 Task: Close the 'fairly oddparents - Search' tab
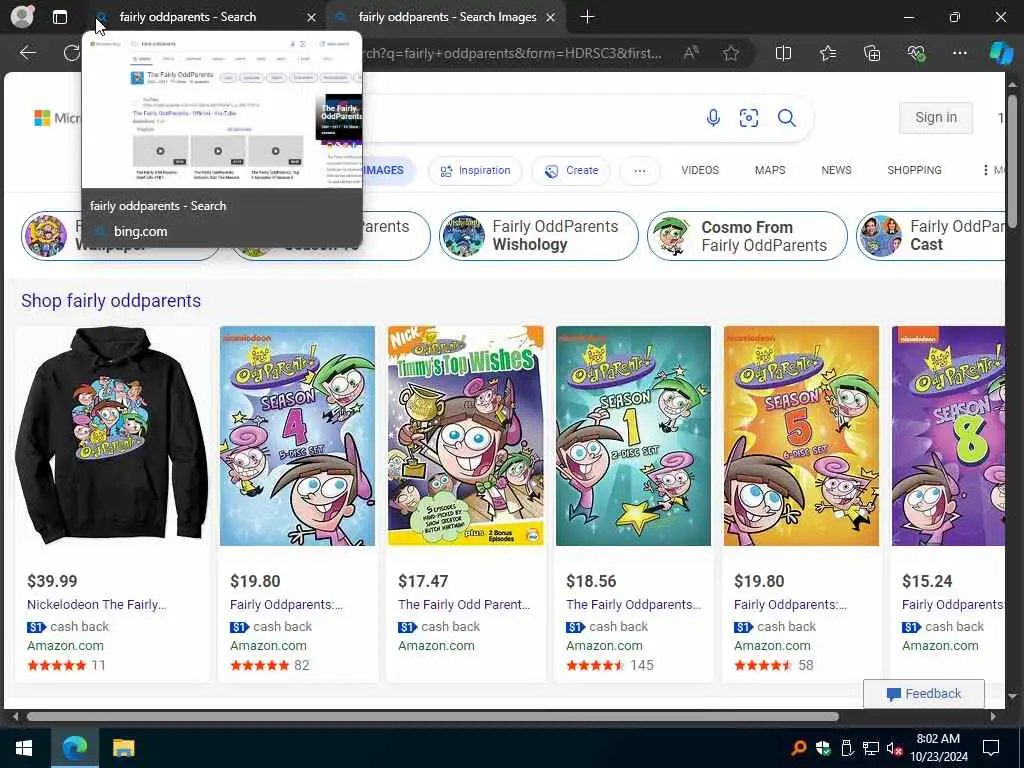tap(312, 18)
